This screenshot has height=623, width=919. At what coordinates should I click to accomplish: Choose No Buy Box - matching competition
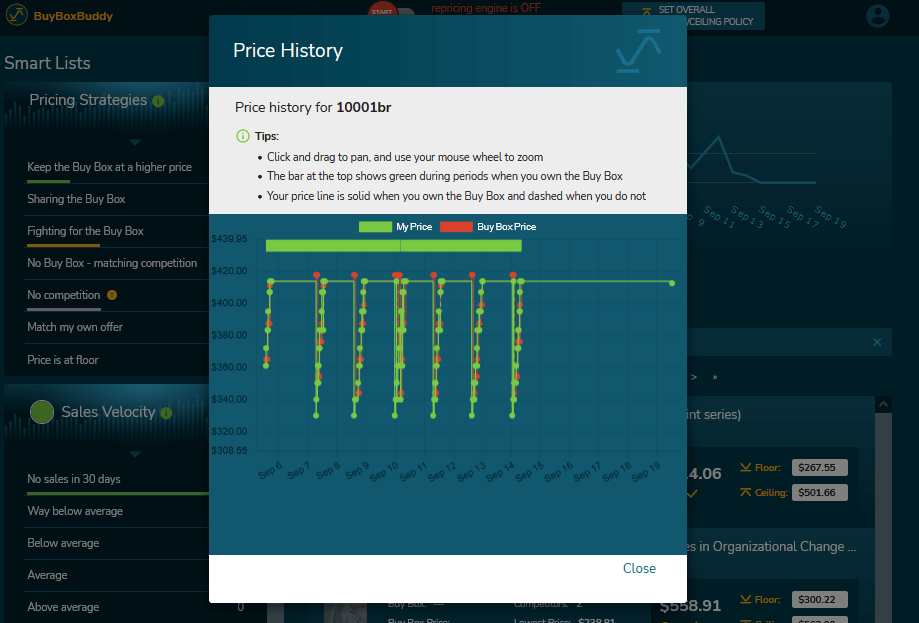pyautogui.click(x=112, y=263)
